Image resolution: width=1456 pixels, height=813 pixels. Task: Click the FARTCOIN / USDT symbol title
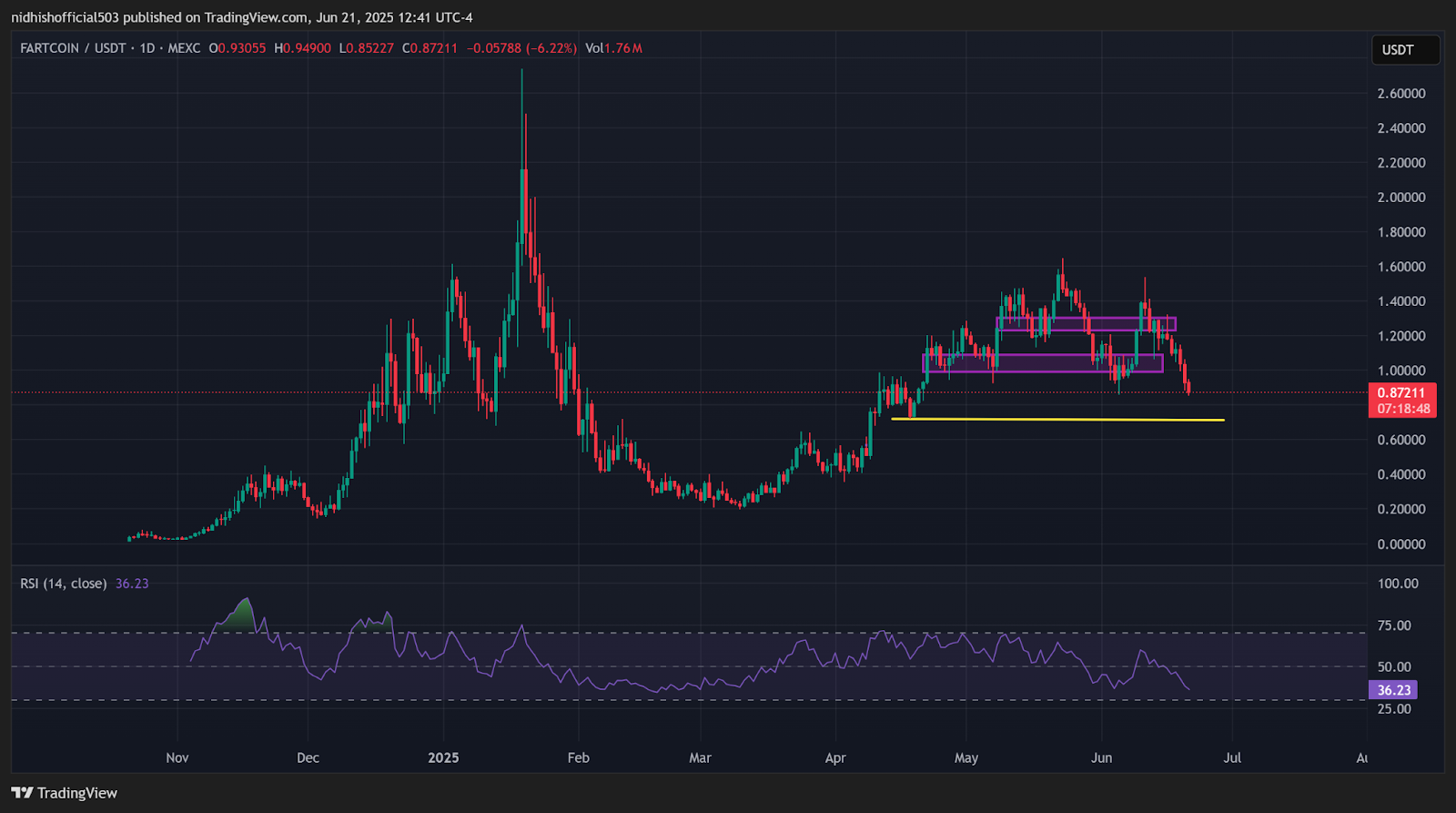click(x=73, y=48)
